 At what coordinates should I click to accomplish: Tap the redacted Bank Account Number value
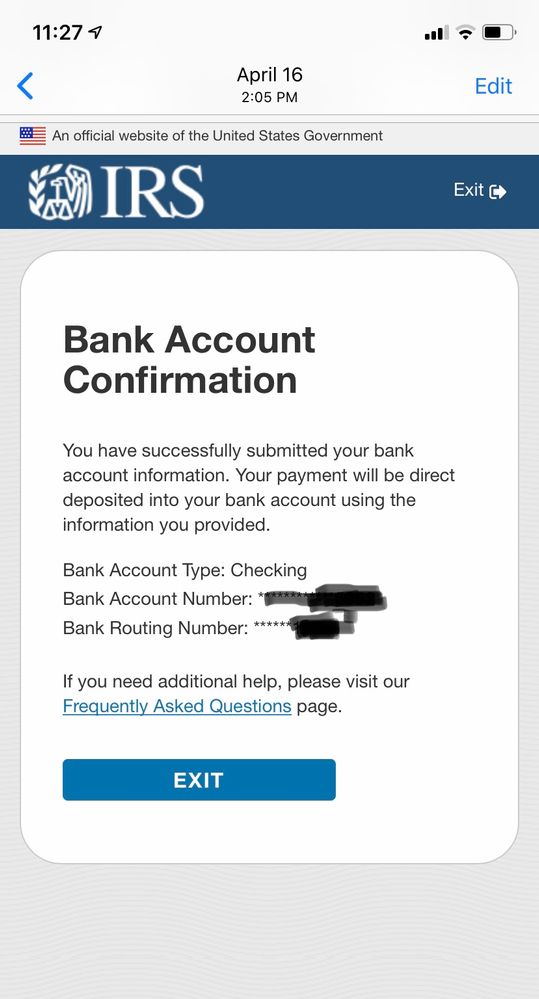tap(322, 598)
